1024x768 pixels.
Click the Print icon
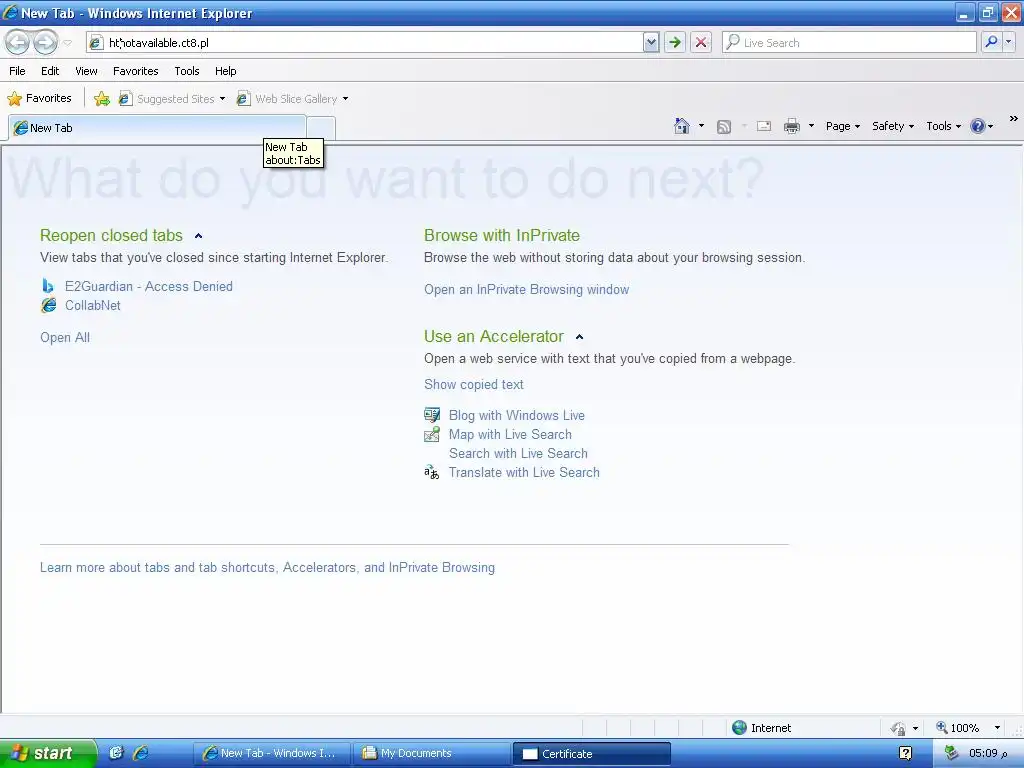(792, 126)
